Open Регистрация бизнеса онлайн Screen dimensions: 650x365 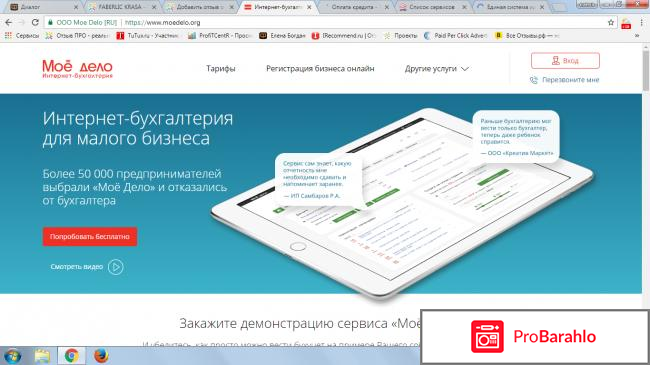pos(320,68)
